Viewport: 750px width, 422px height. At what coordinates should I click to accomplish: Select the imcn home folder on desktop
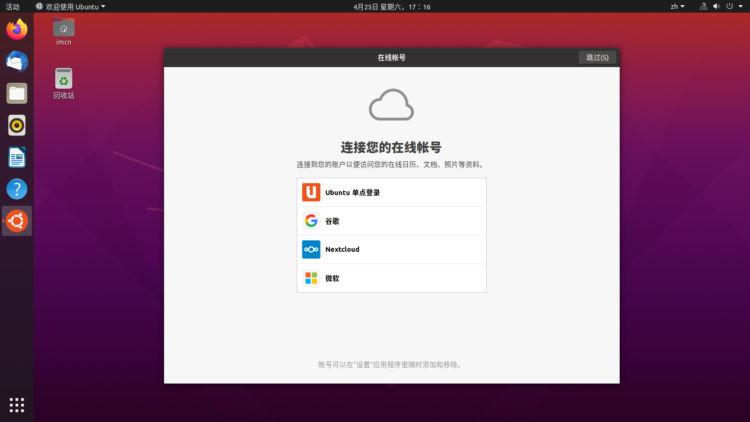[64, 30]
